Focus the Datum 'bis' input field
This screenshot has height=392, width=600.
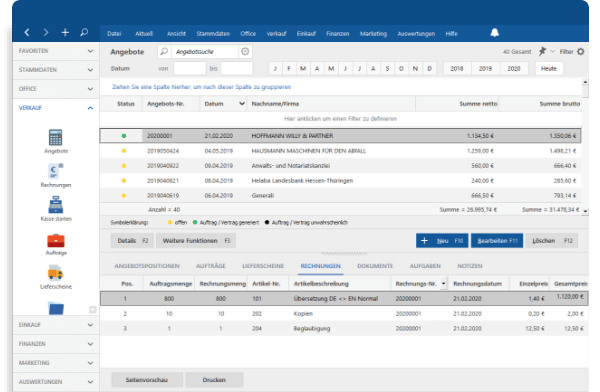click(236, 69)
